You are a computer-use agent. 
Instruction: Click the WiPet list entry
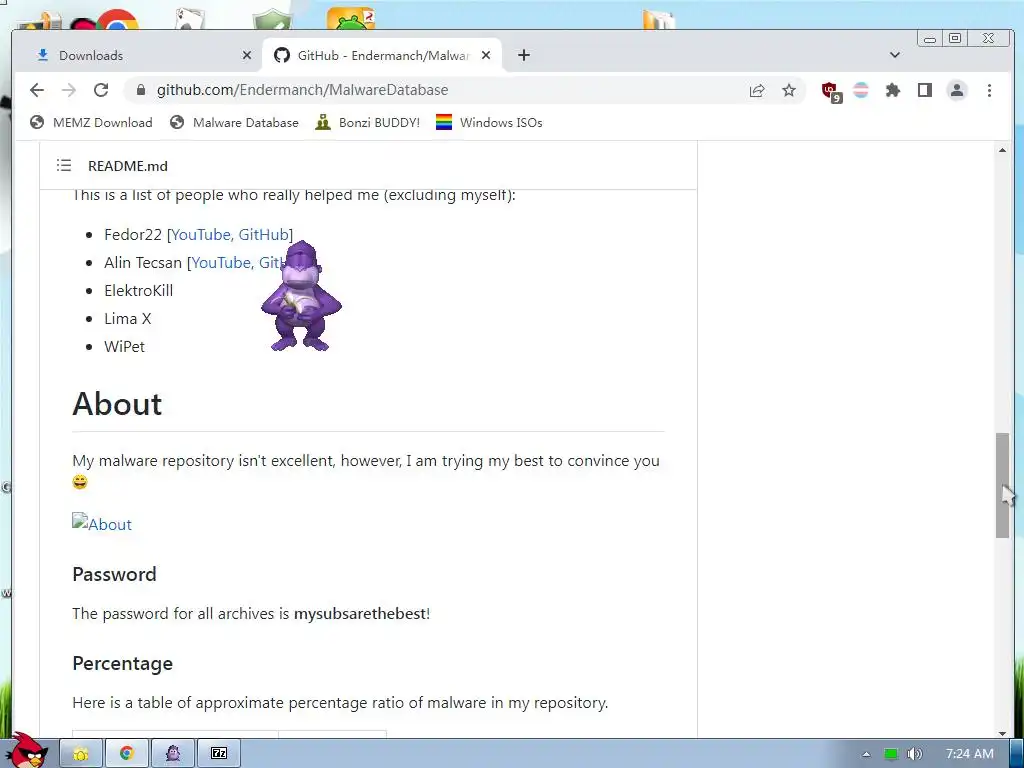(x=124, y=347)
